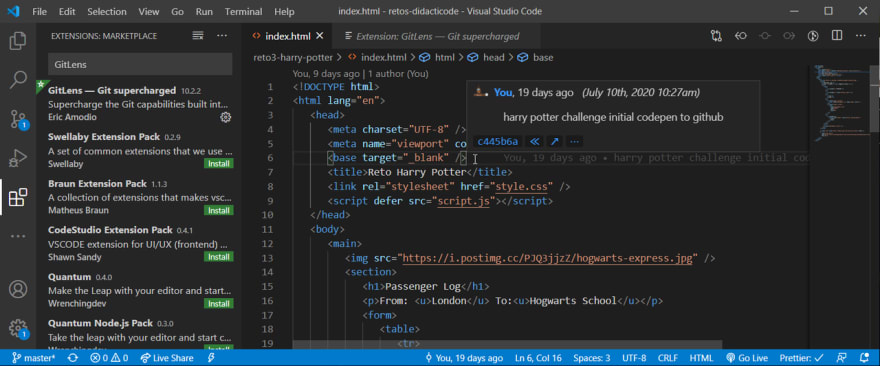Change CRLF end of line sequence
The height and width of the screenshot is (366, 880).
click(x=668, y=358)
